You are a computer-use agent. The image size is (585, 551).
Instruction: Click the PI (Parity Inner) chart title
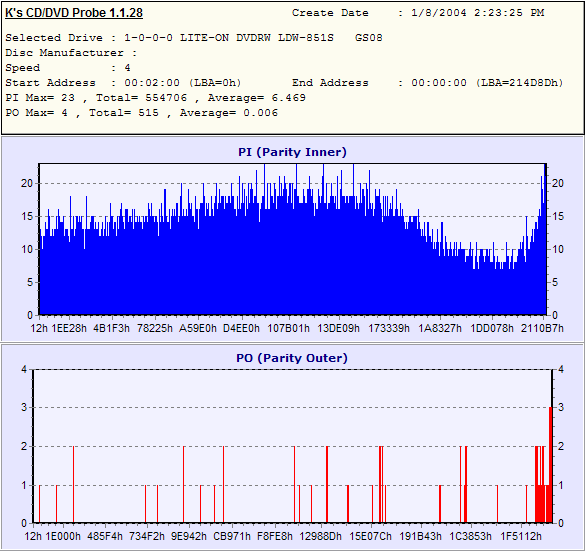coord(292,152)
